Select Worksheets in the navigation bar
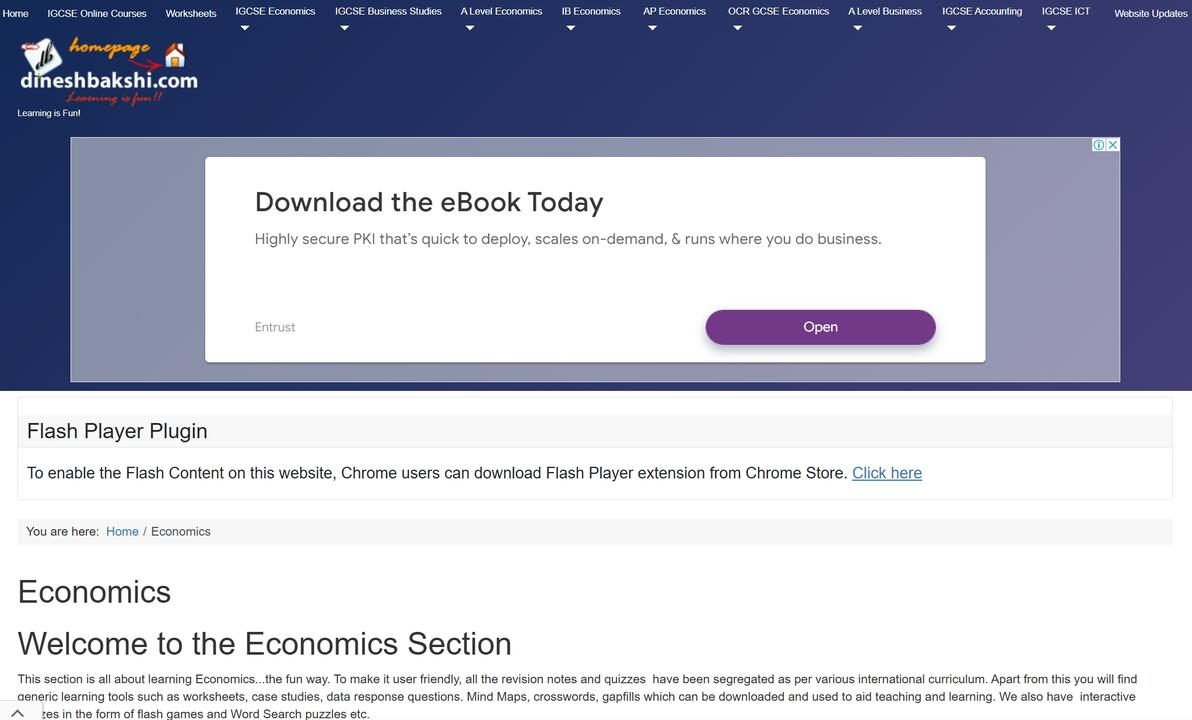Screen dimensions: 1192x720 click(191, 13)
